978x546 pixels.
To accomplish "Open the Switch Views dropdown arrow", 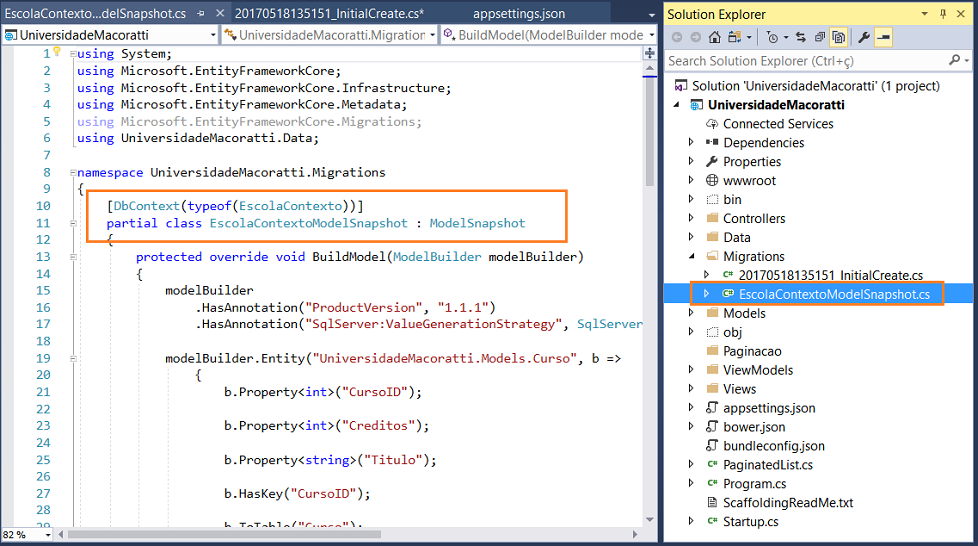I will pos(749,38).
